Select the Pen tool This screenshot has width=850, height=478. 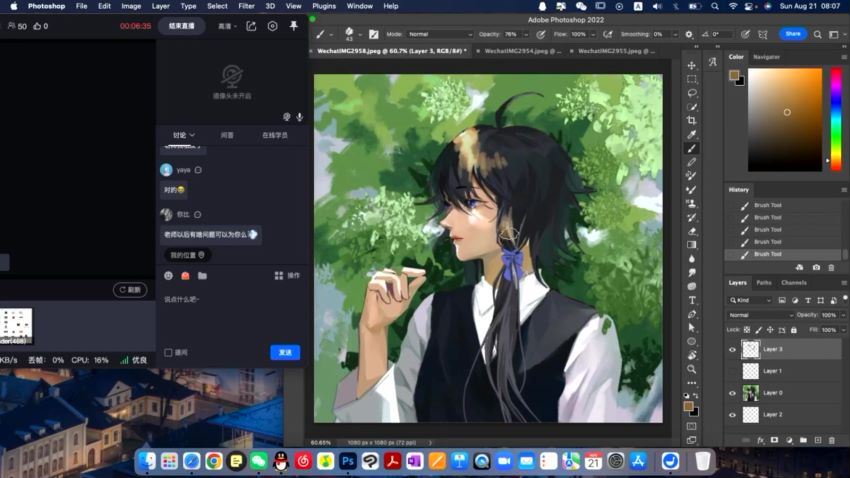[x=691, y=314]
